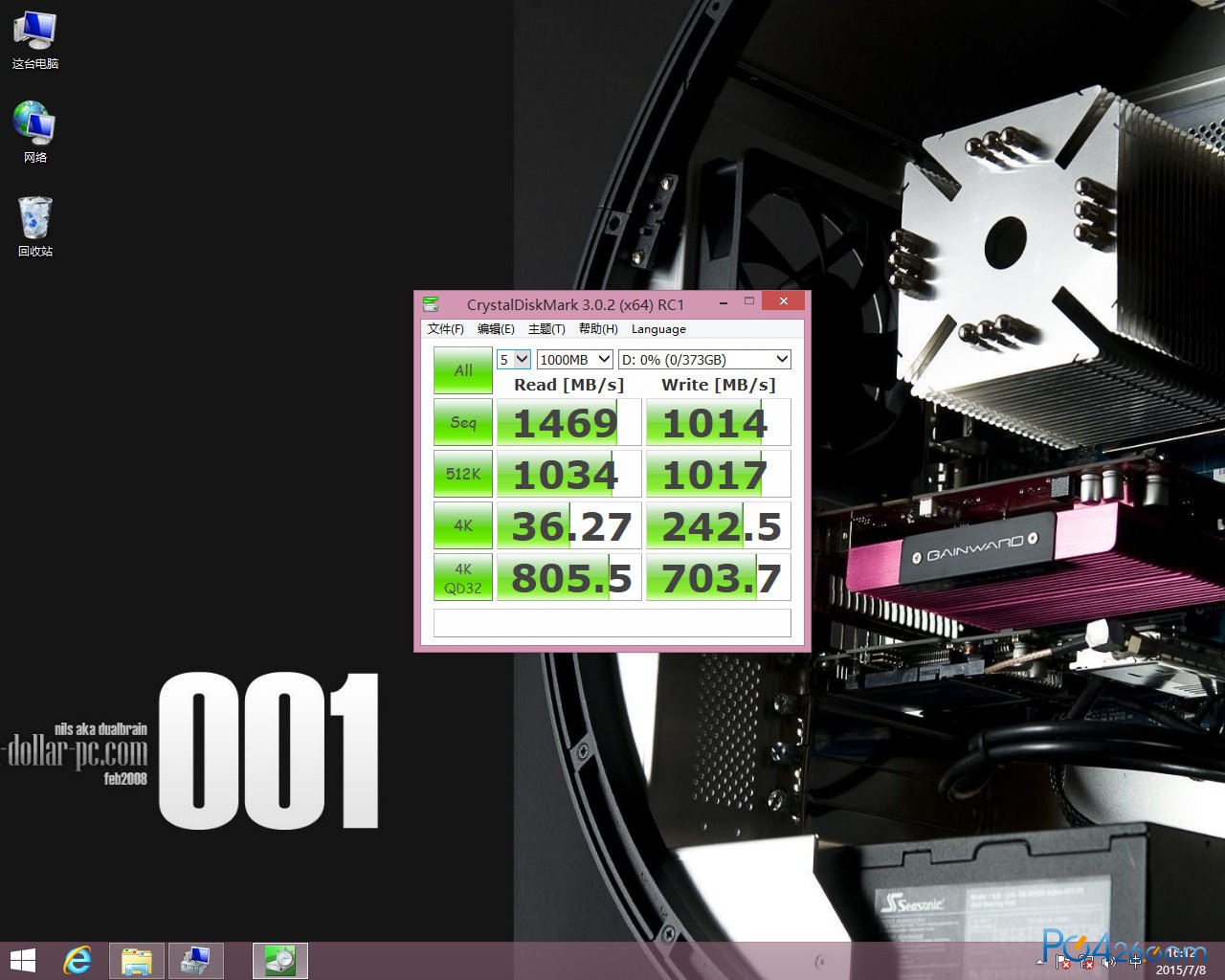
Task: Open the 主题(T) menu
Action: point(546,329)
